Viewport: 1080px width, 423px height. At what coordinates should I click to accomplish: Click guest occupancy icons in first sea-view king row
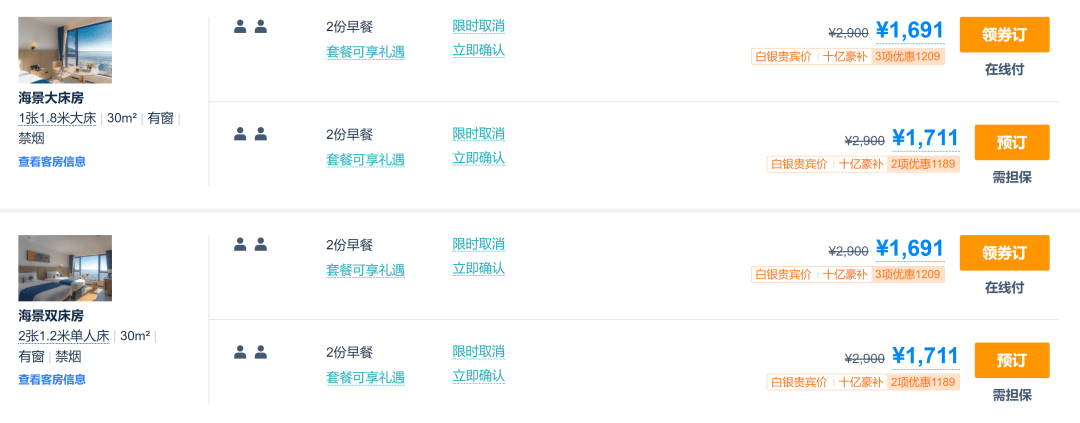click(x=250, y=27)
